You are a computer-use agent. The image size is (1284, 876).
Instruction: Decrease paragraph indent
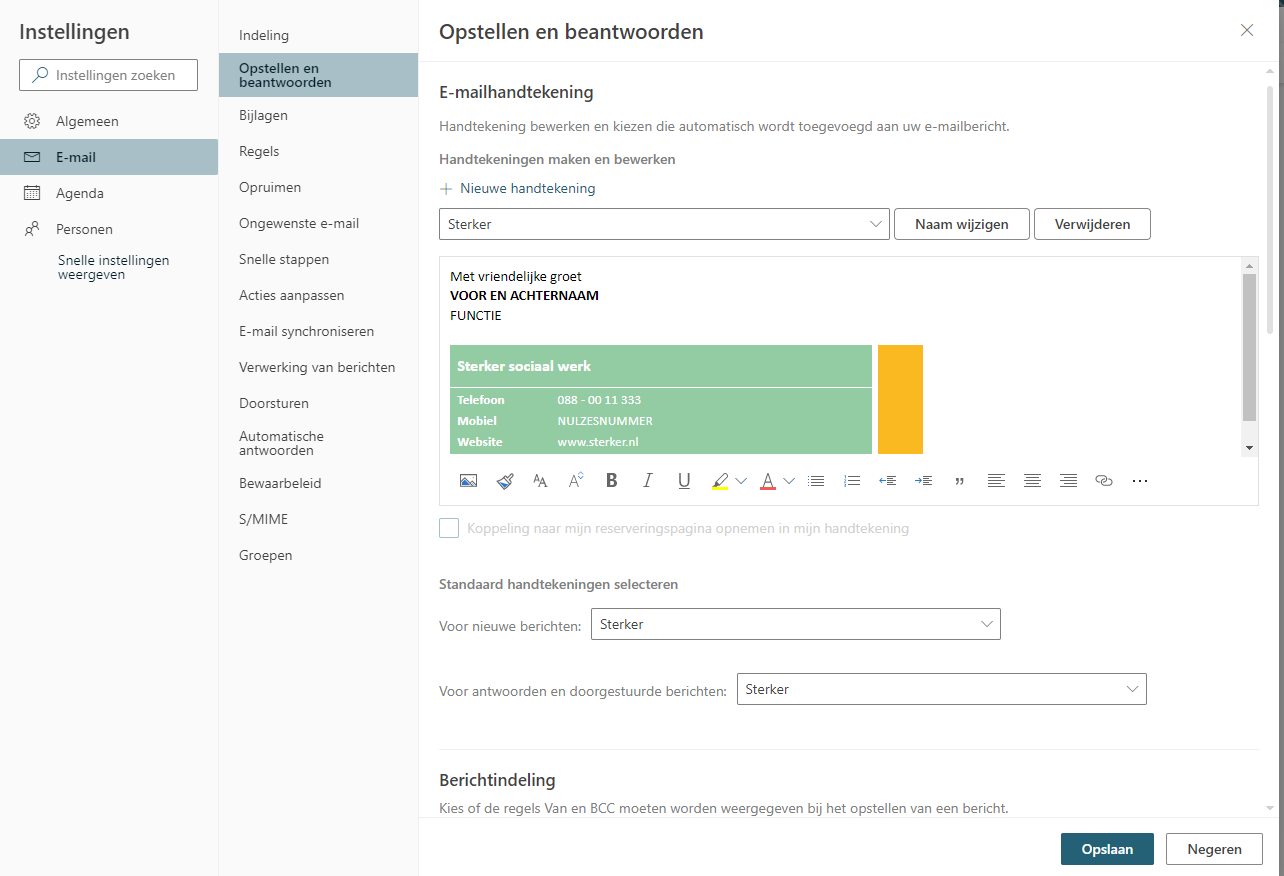(887, 481)
